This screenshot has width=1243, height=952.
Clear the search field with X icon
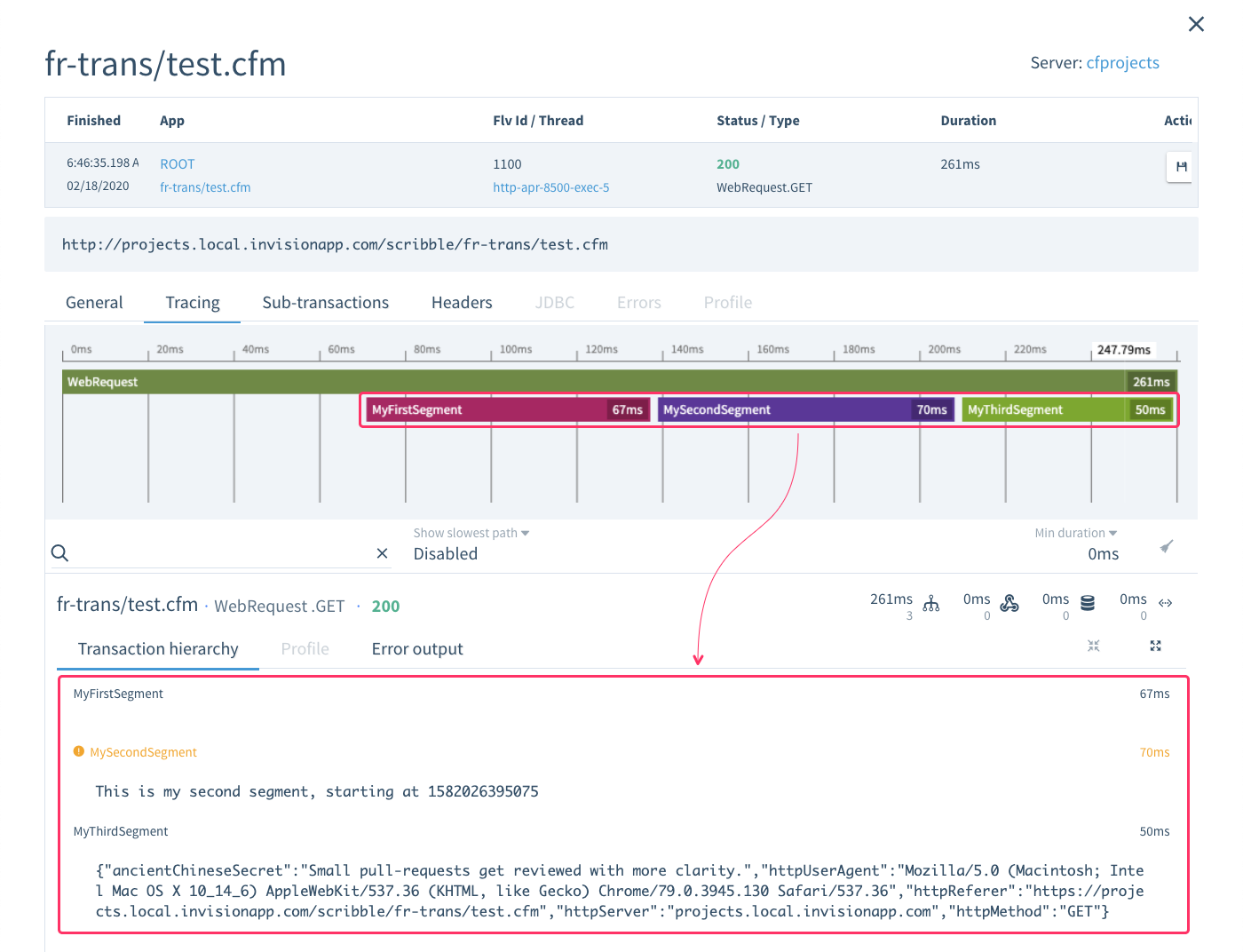pos(382,553)
